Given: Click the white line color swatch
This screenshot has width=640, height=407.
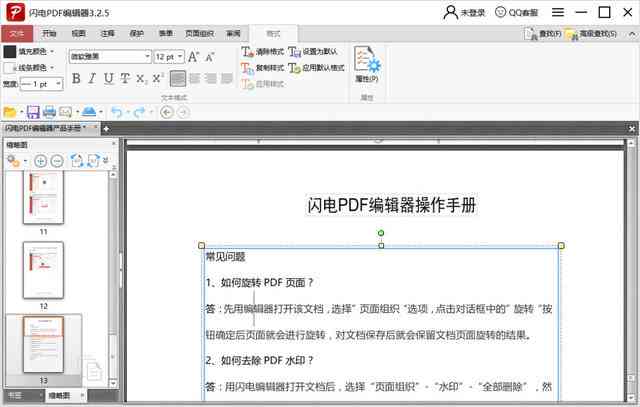Looking at the screenshot, I should tap(9, 68).
